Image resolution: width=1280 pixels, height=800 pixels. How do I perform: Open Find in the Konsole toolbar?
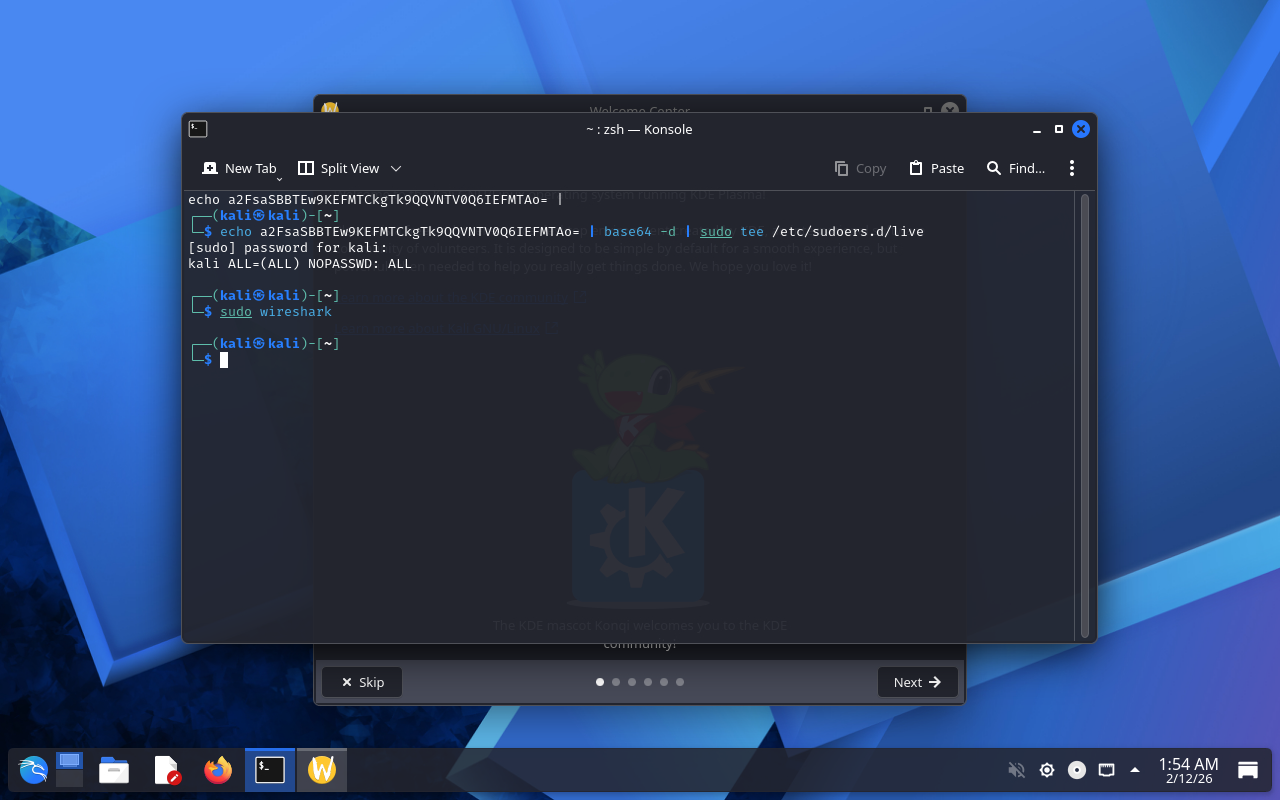point(1015,168)
